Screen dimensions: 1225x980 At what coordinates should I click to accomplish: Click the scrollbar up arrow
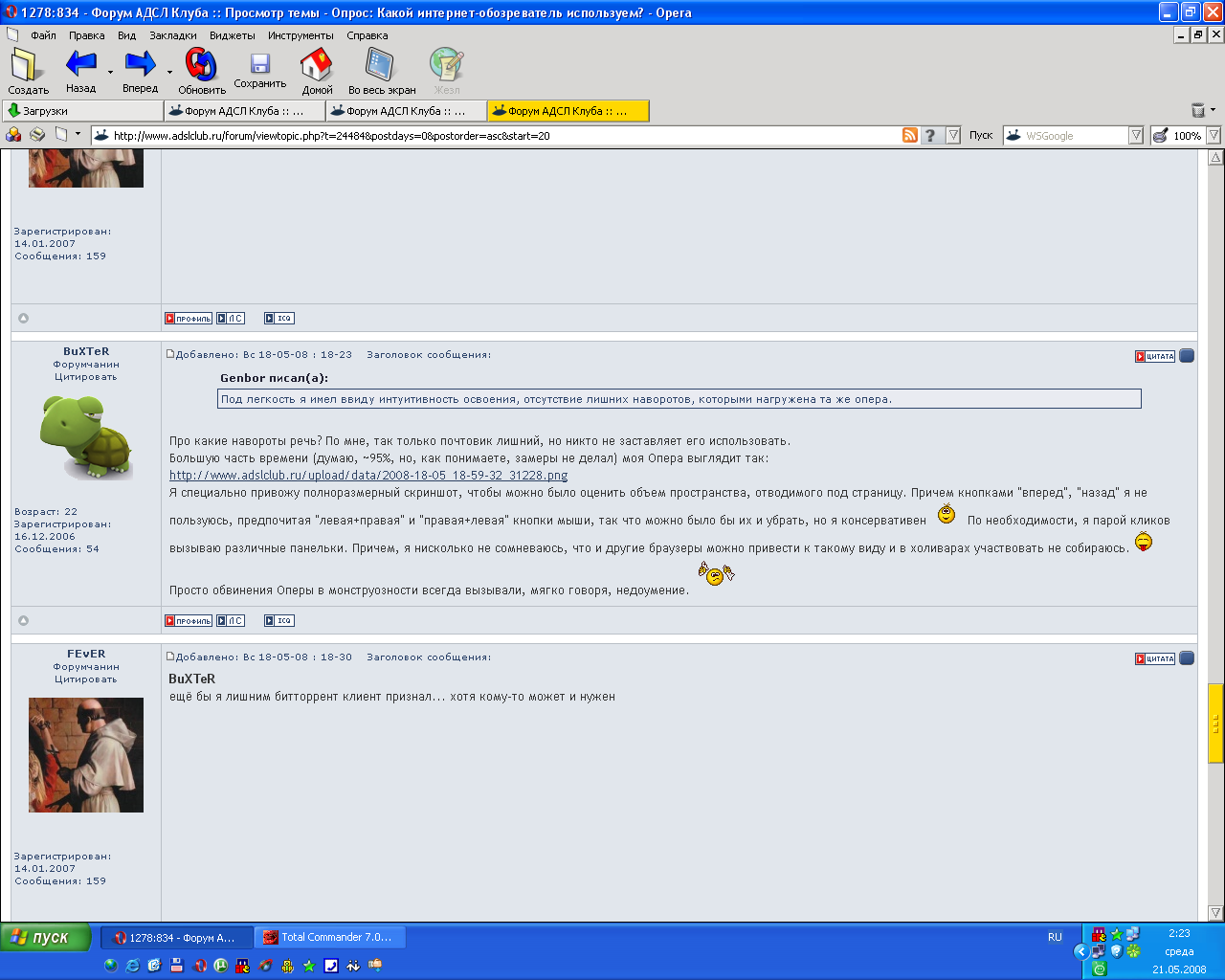tap(1215, 157)
